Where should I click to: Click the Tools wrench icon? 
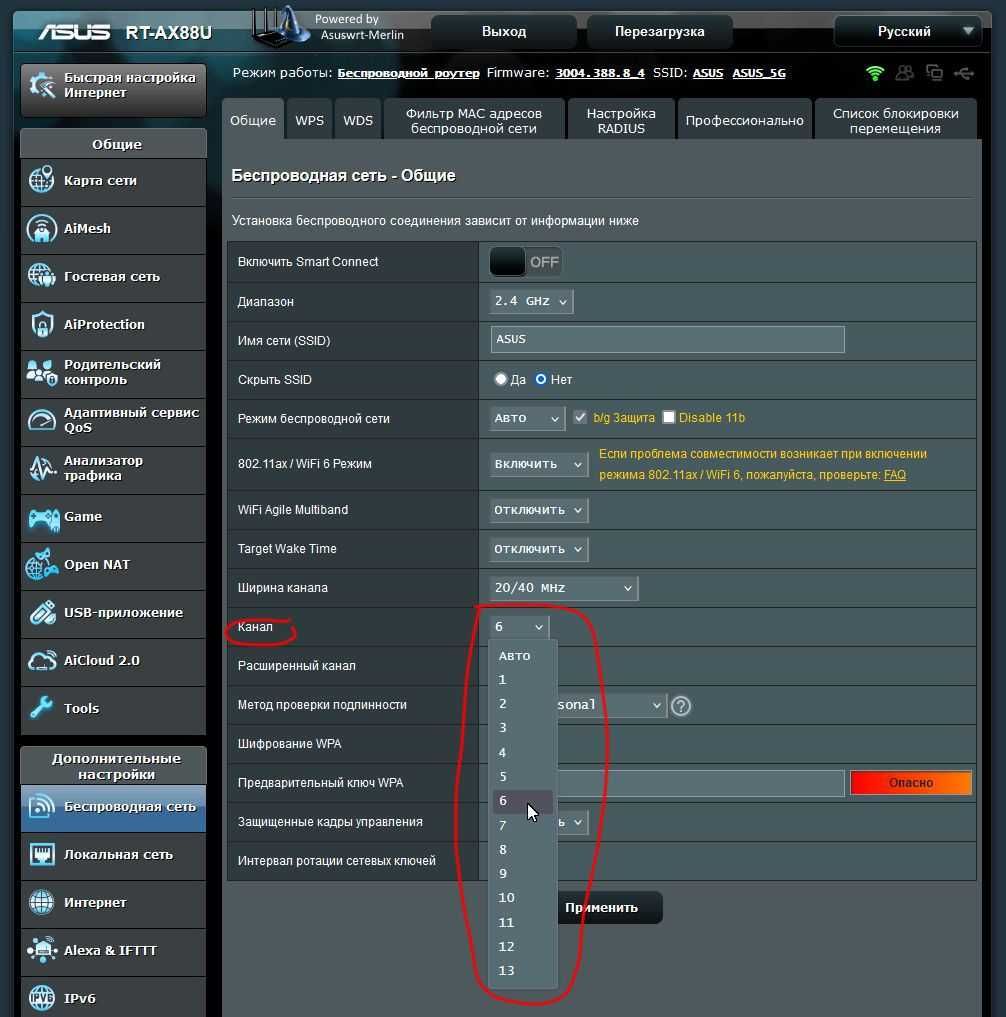(x=41, y=708)
